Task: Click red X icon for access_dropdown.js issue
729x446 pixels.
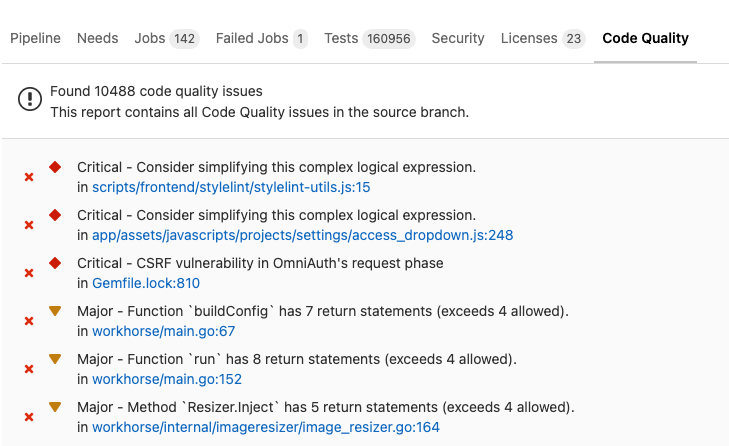Action: [29, 225]
